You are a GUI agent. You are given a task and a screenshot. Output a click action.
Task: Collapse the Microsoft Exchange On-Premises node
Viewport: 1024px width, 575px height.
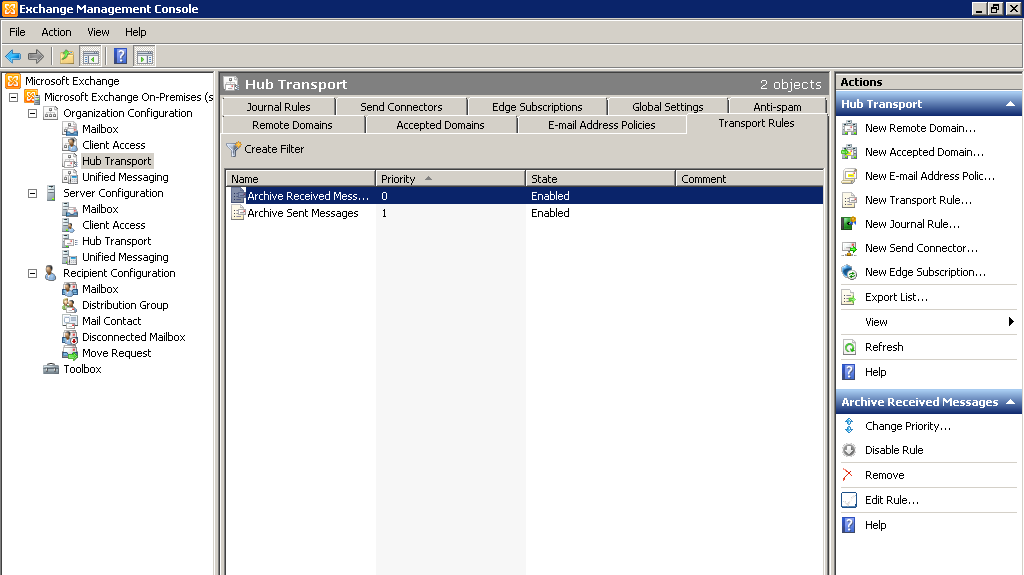click(x=13, y=97)
